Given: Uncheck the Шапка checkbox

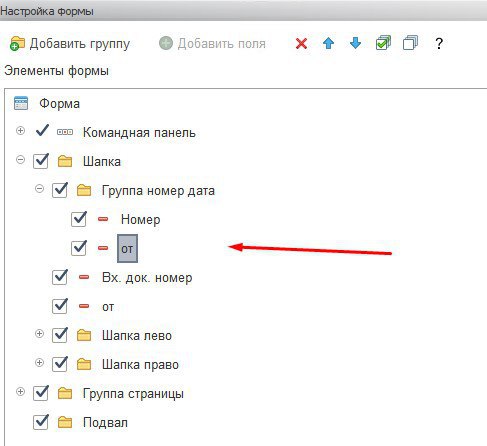Looking at the screenshot, I should 41,161.
